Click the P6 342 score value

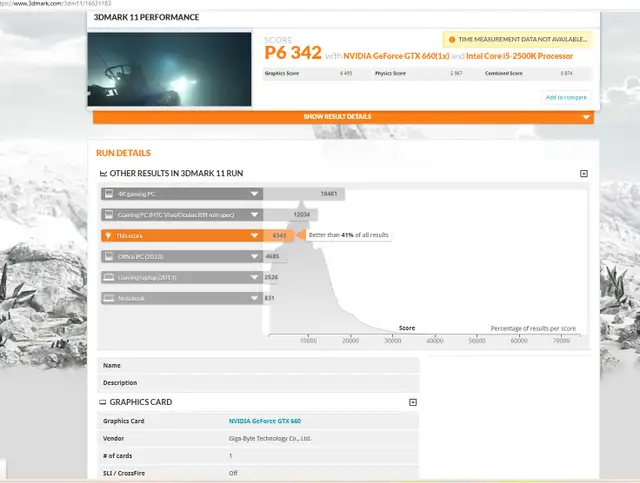[x=293, y=53]
